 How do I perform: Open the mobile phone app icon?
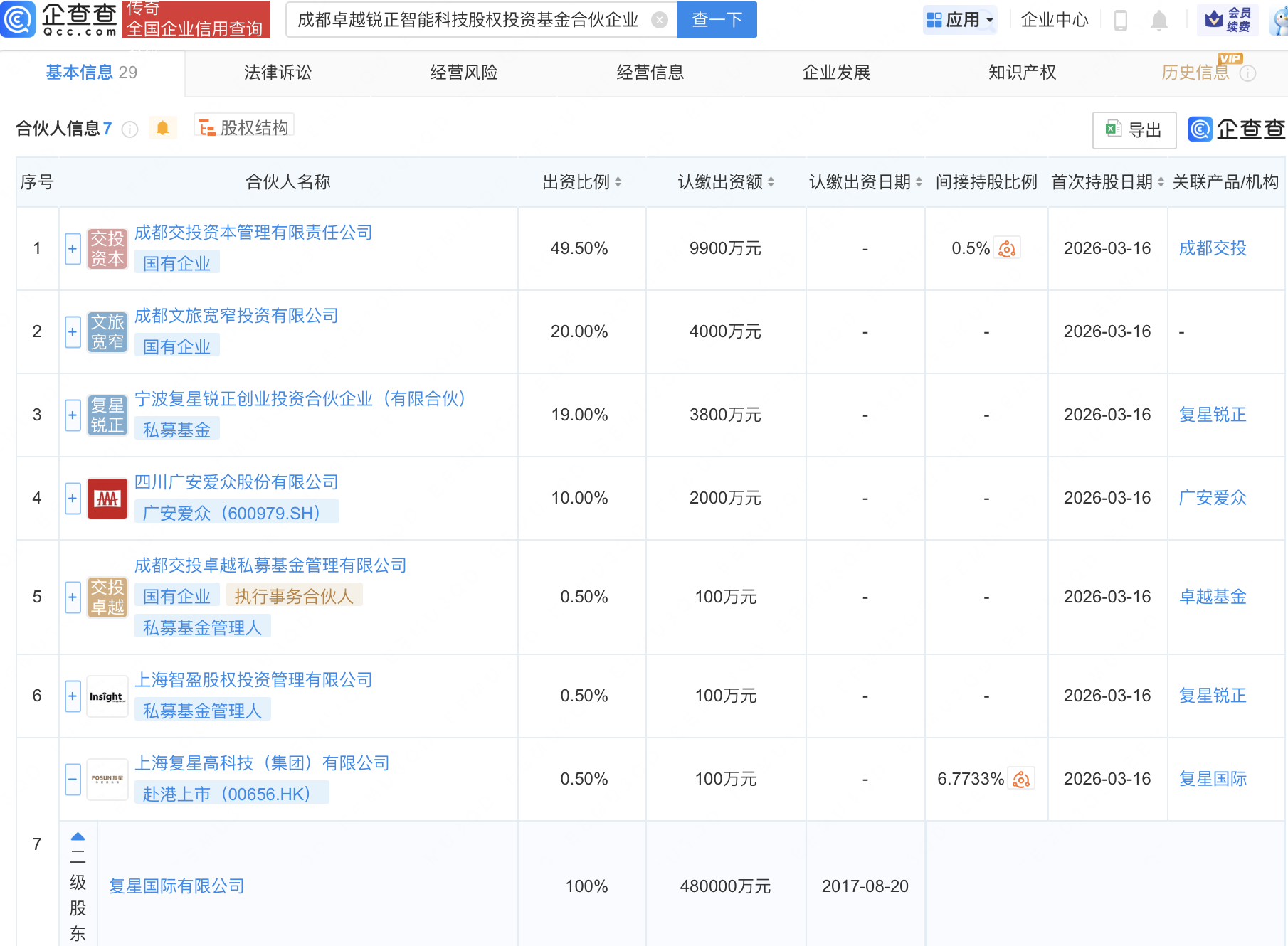click(1120, 21)
